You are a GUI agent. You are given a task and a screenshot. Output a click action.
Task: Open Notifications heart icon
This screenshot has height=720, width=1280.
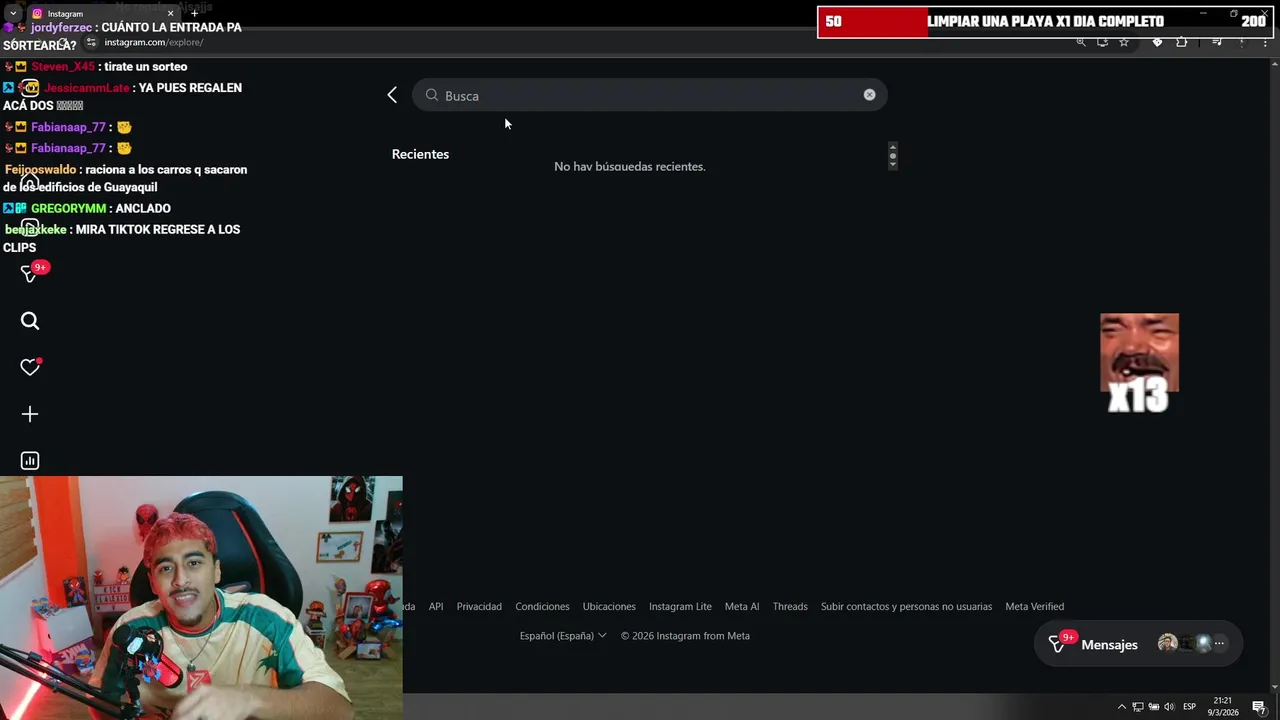tap(30, 367)
